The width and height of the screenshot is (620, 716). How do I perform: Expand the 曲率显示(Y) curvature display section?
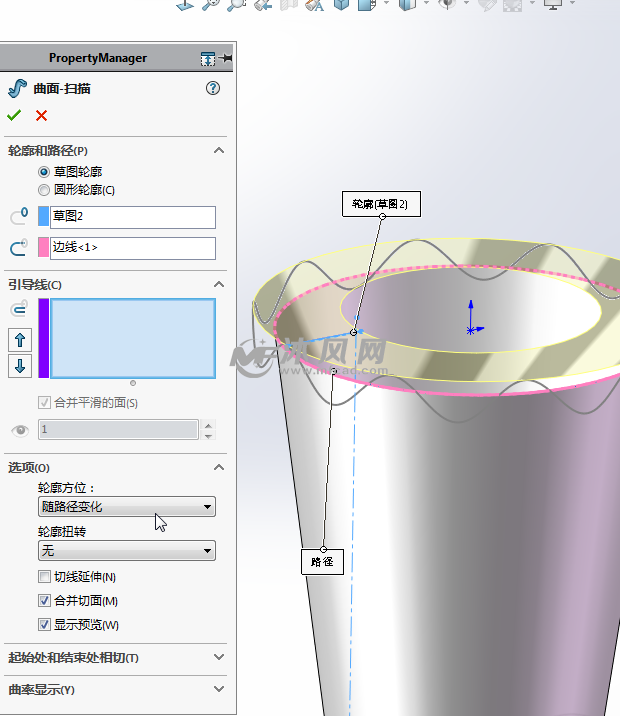[x=219, y=689]
